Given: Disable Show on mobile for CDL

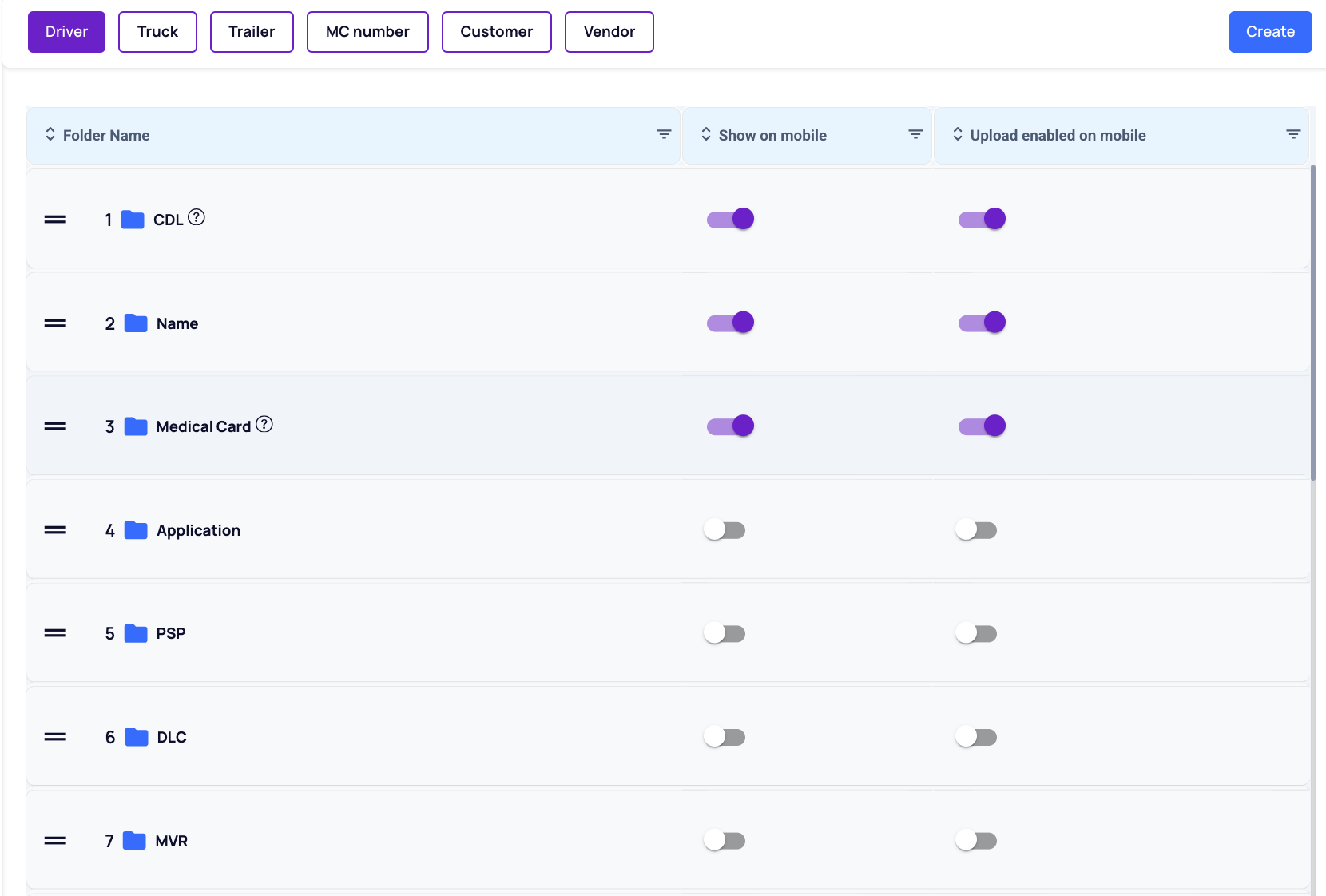Looking at the screenshot, I should point(730,219).
